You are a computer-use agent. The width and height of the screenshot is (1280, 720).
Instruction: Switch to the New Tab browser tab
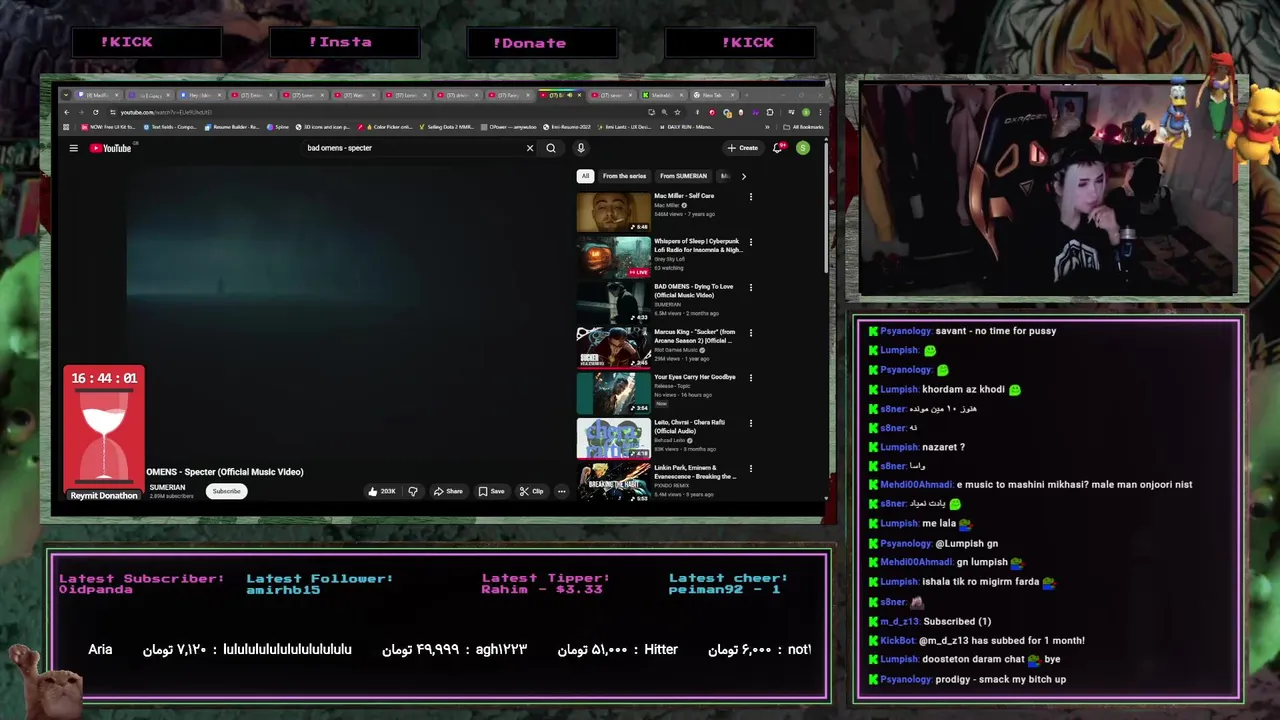[x=711, y=95]
